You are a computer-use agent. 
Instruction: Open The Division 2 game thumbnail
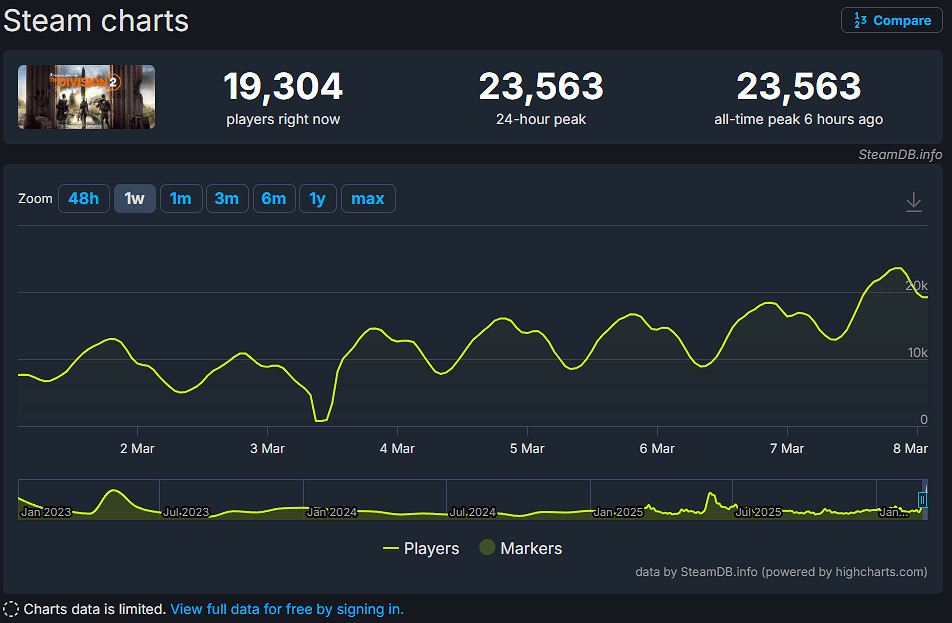pyautogui.click(x=86, y=97)
